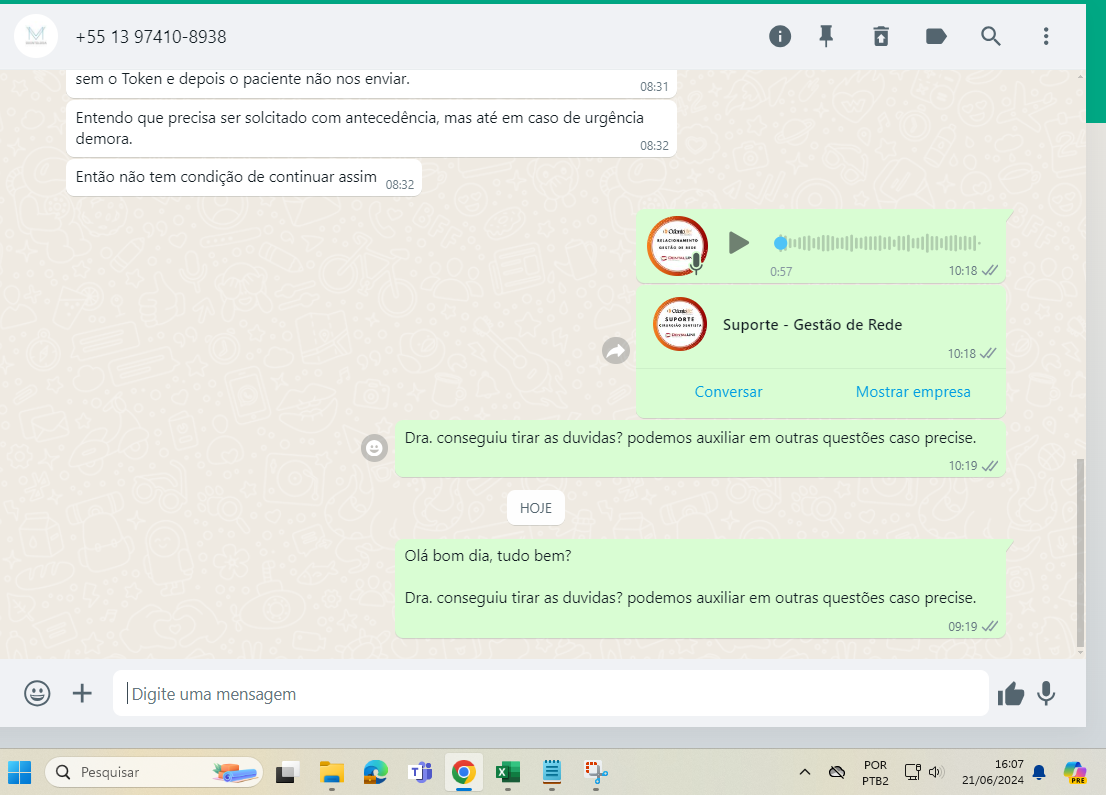Open the emoji picker beside message box
The width and height of the screenshot is (1106, 795).
click(x=37, y=693)
